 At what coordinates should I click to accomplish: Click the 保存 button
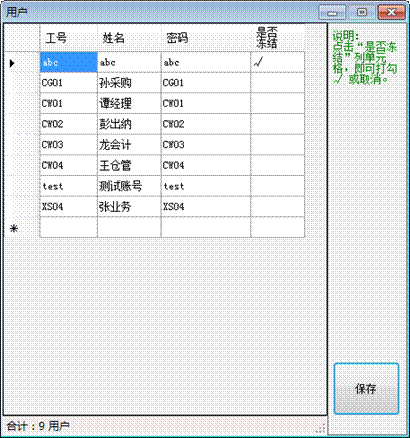pyautogui.click(x=366, y=389)
